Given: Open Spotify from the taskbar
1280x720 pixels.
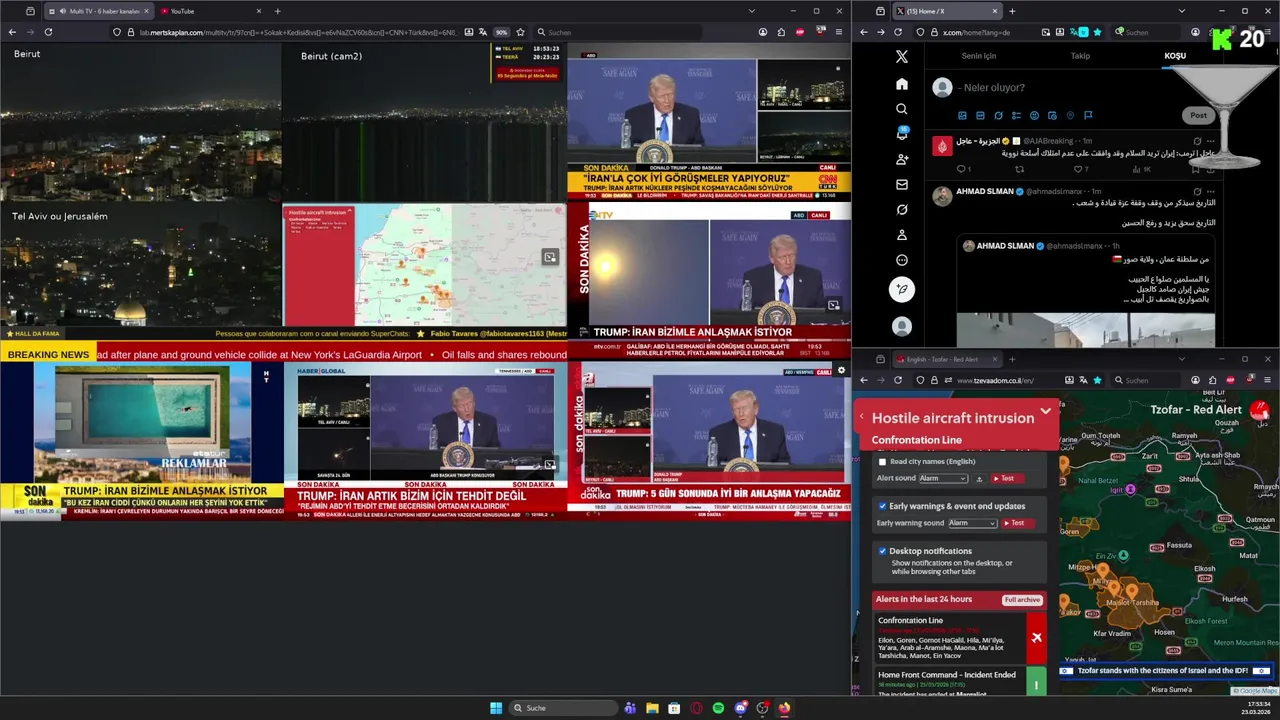Looking at the screenshot, I should 718,708.
